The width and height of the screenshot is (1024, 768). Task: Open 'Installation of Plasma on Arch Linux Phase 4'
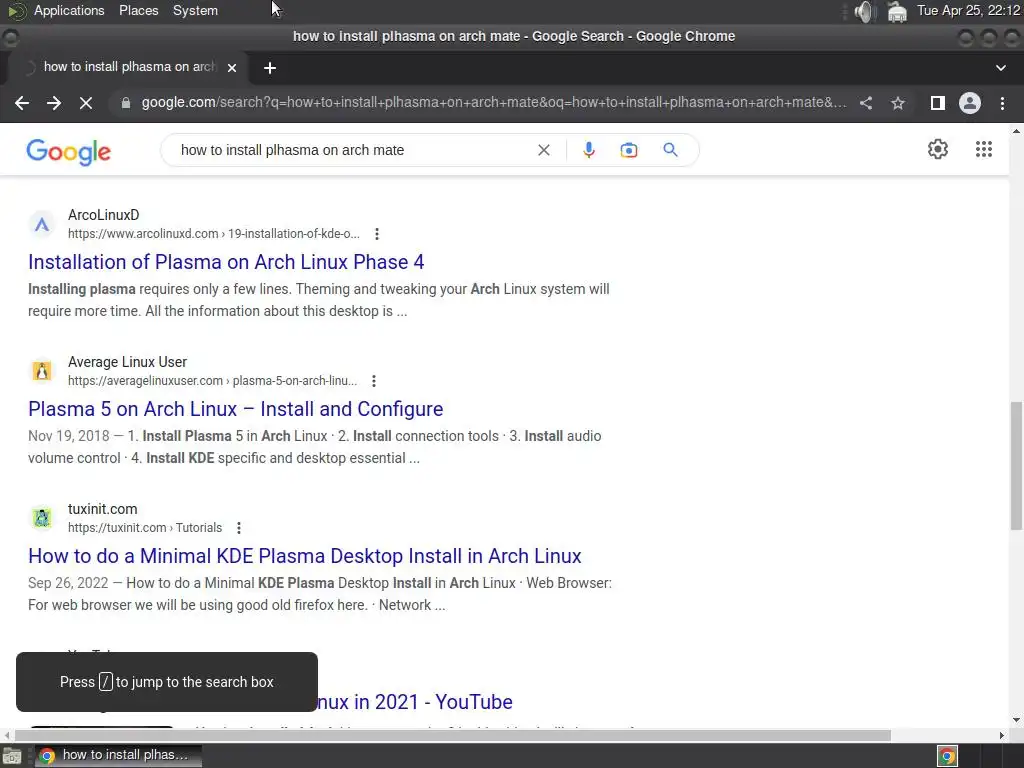(x=226, y=262)
